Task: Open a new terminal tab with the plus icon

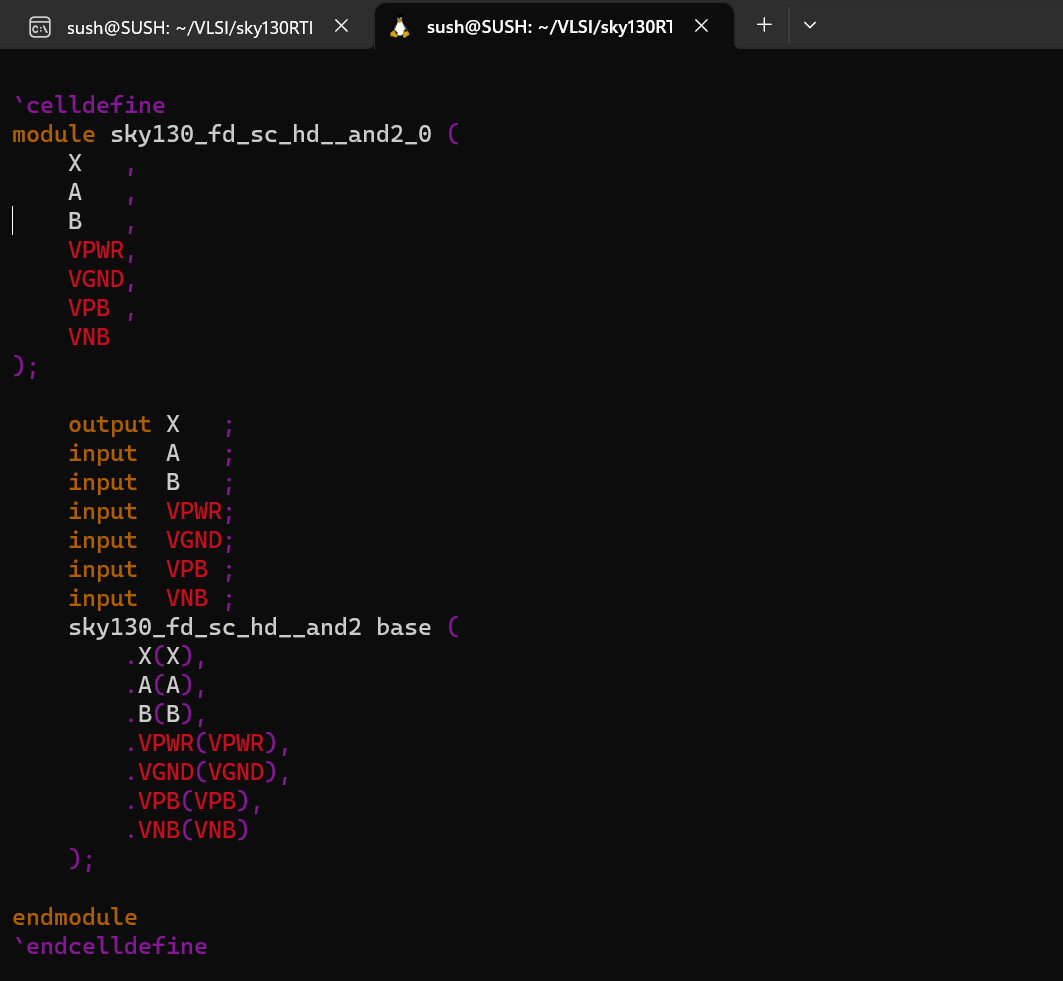Action: pos(762,25)
